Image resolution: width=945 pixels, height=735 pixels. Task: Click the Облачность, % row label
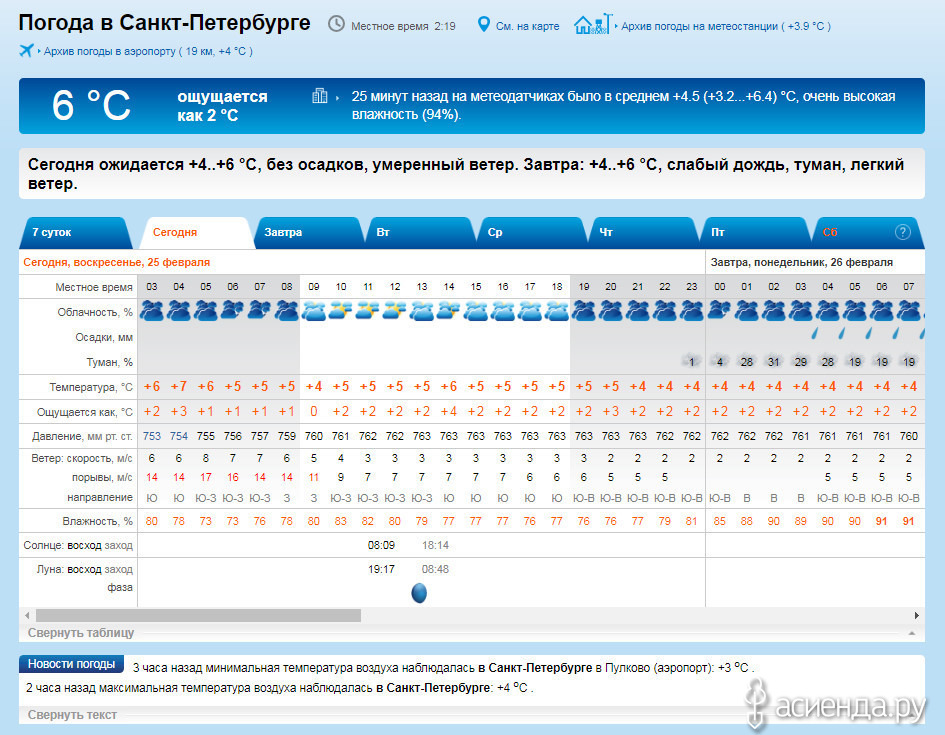pyautogui.click(x=95, y=312)
